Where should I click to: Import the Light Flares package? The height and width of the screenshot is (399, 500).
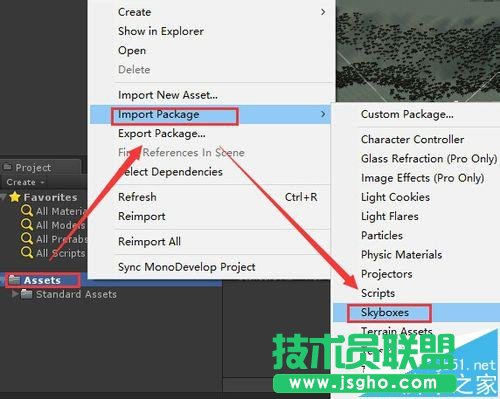[x=417, y=216]
